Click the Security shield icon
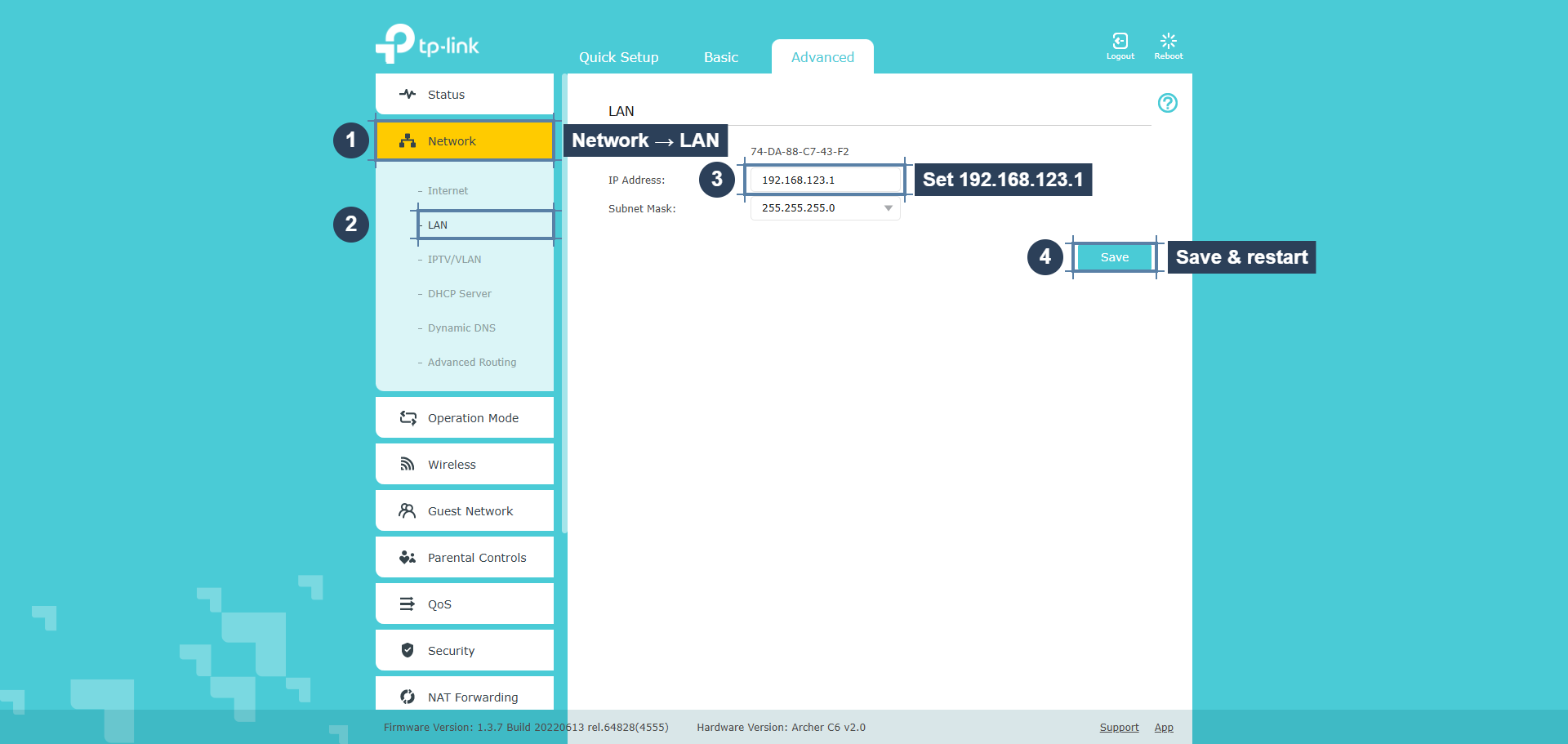Image resolution: width=1568 pixels, height=744 pixels. pos(407,651)
